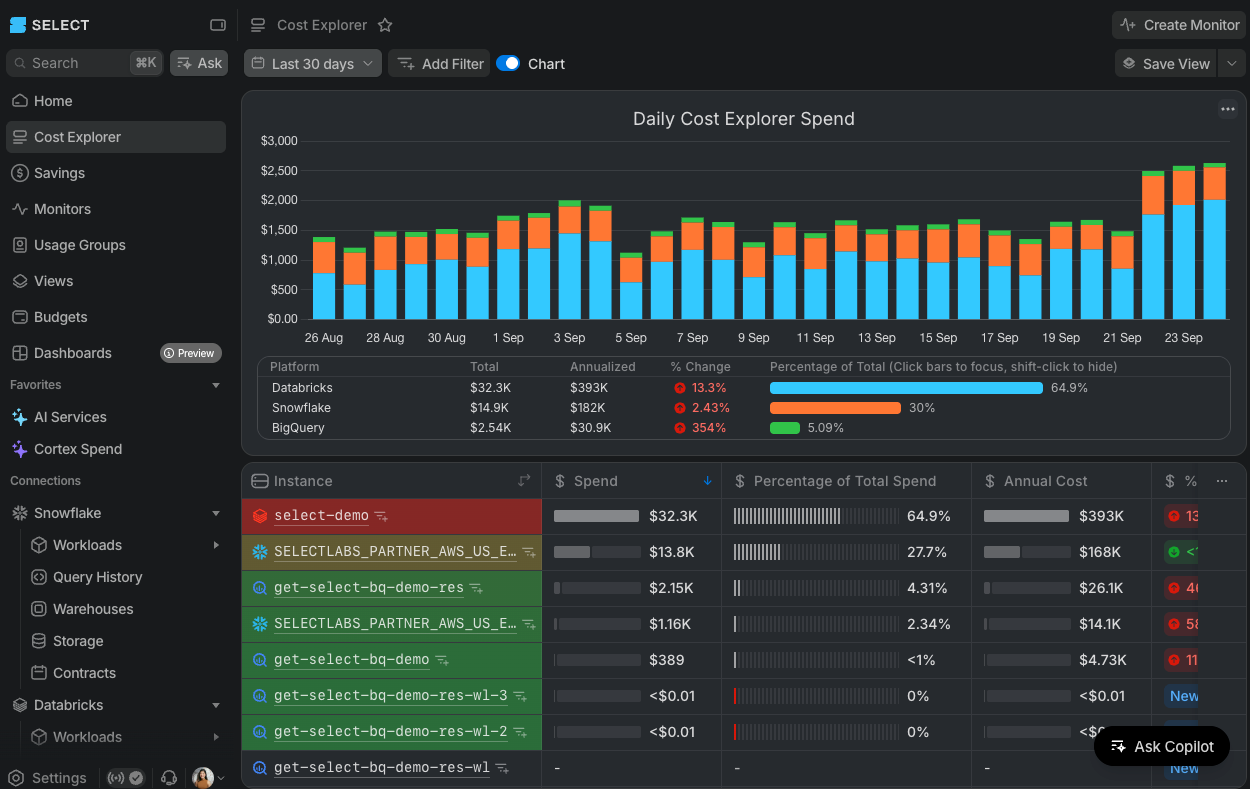Click the Select logo in the sidebar
The width and height of the screenshot is (1250, 789).
[x=50, y=25]
